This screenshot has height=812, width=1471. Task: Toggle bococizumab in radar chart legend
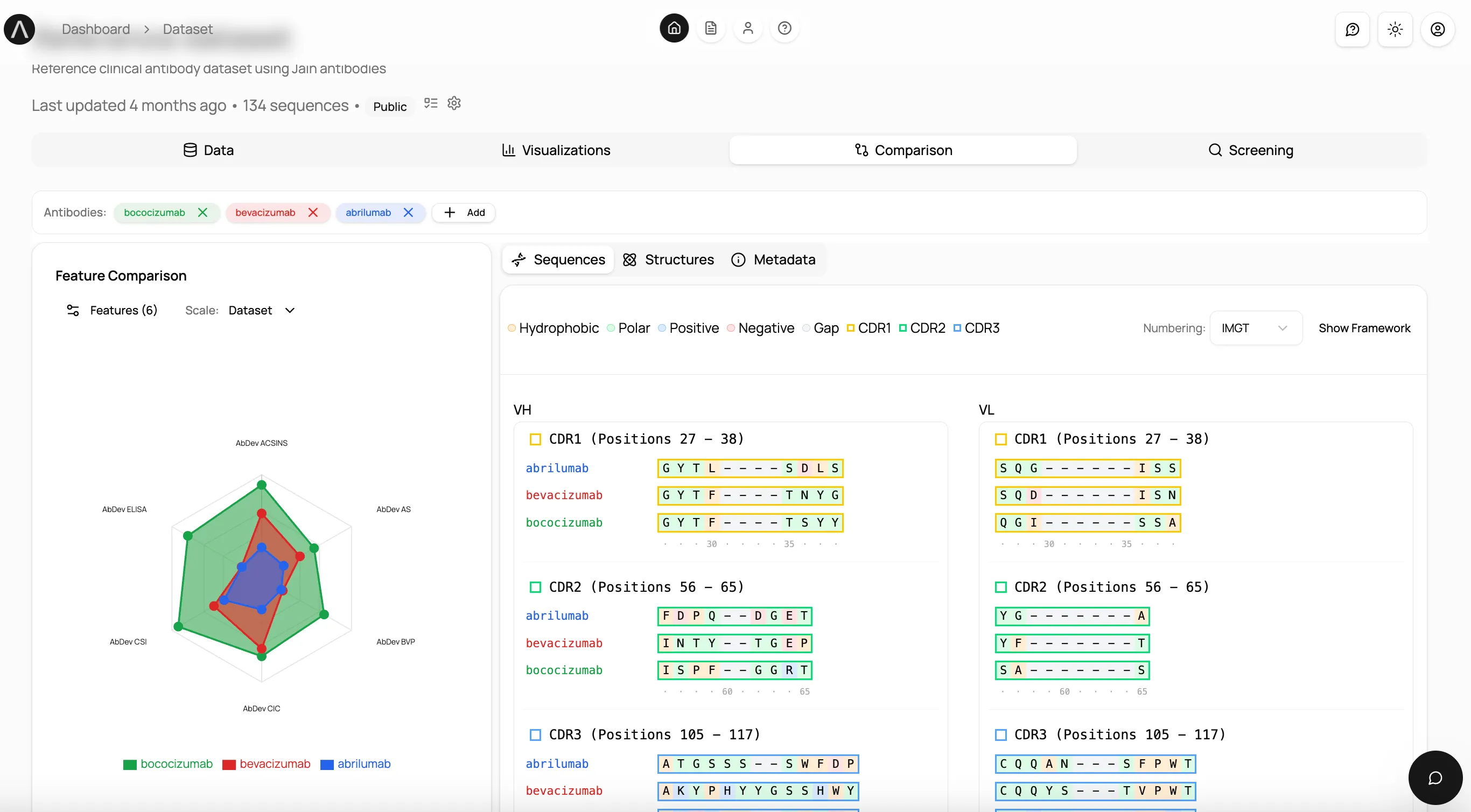168,764
